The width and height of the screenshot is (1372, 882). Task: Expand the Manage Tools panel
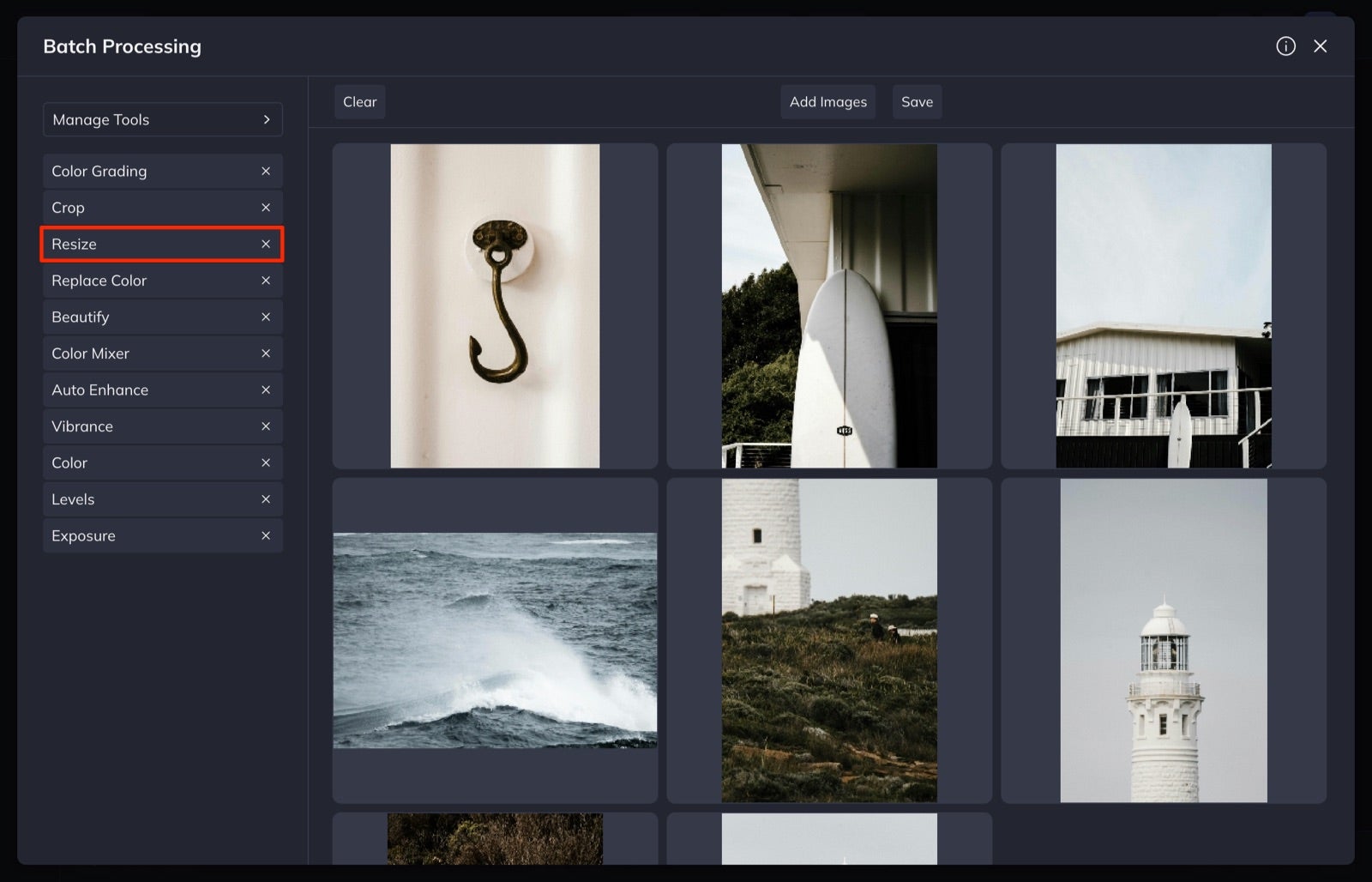click(163, 119)
